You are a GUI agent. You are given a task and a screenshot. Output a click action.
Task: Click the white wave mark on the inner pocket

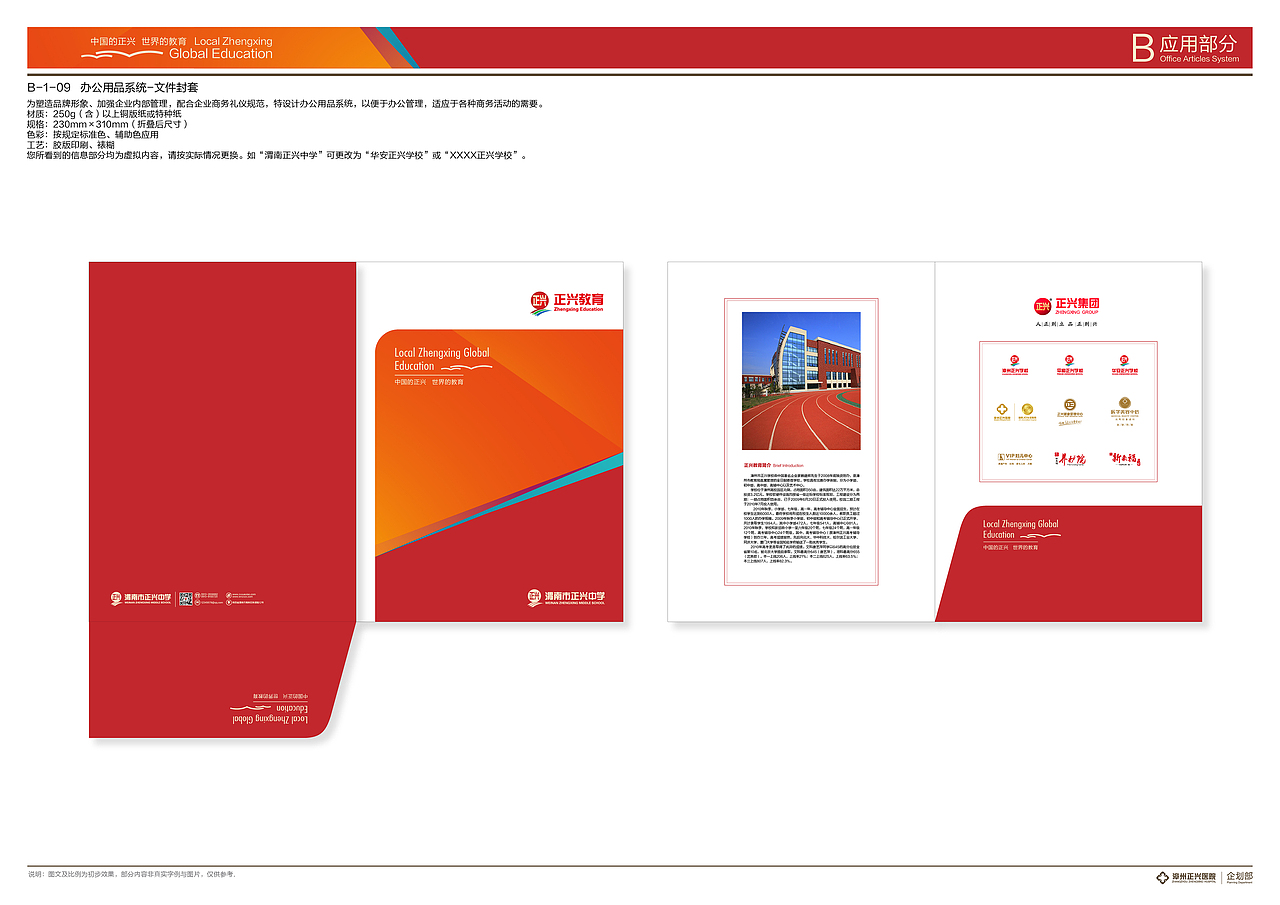pos(1039,536)
